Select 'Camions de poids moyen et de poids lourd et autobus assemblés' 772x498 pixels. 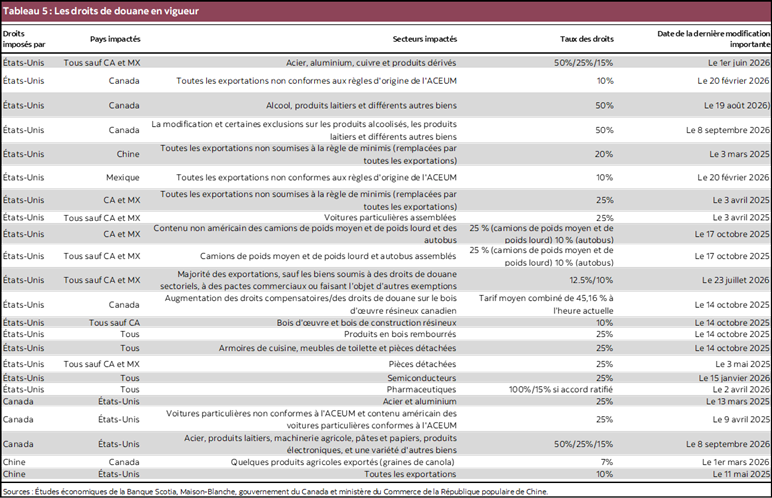[328, 256]
